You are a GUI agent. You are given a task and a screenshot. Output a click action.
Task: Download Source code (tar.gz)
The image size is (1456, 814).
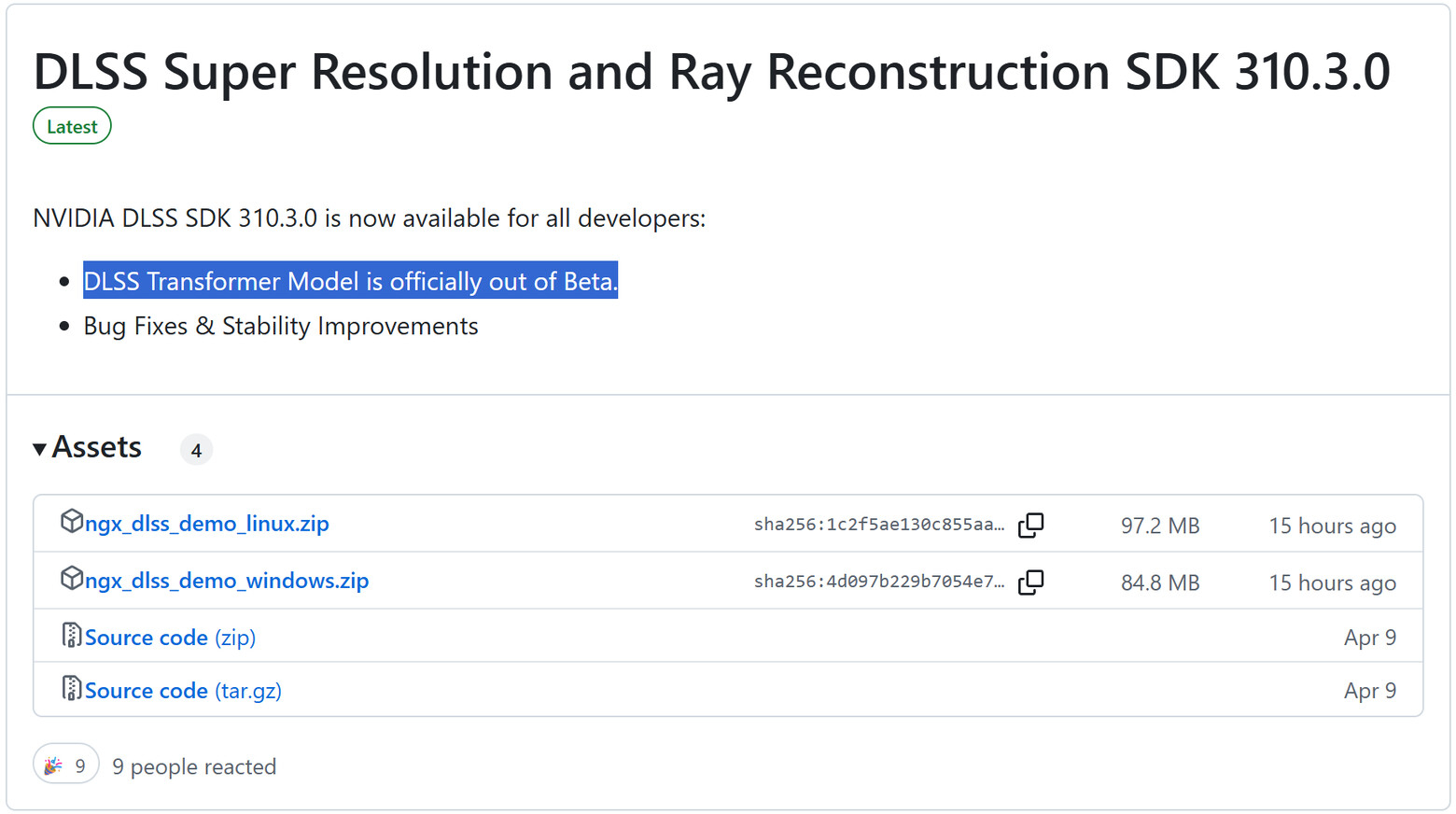[x=183, y=691]
